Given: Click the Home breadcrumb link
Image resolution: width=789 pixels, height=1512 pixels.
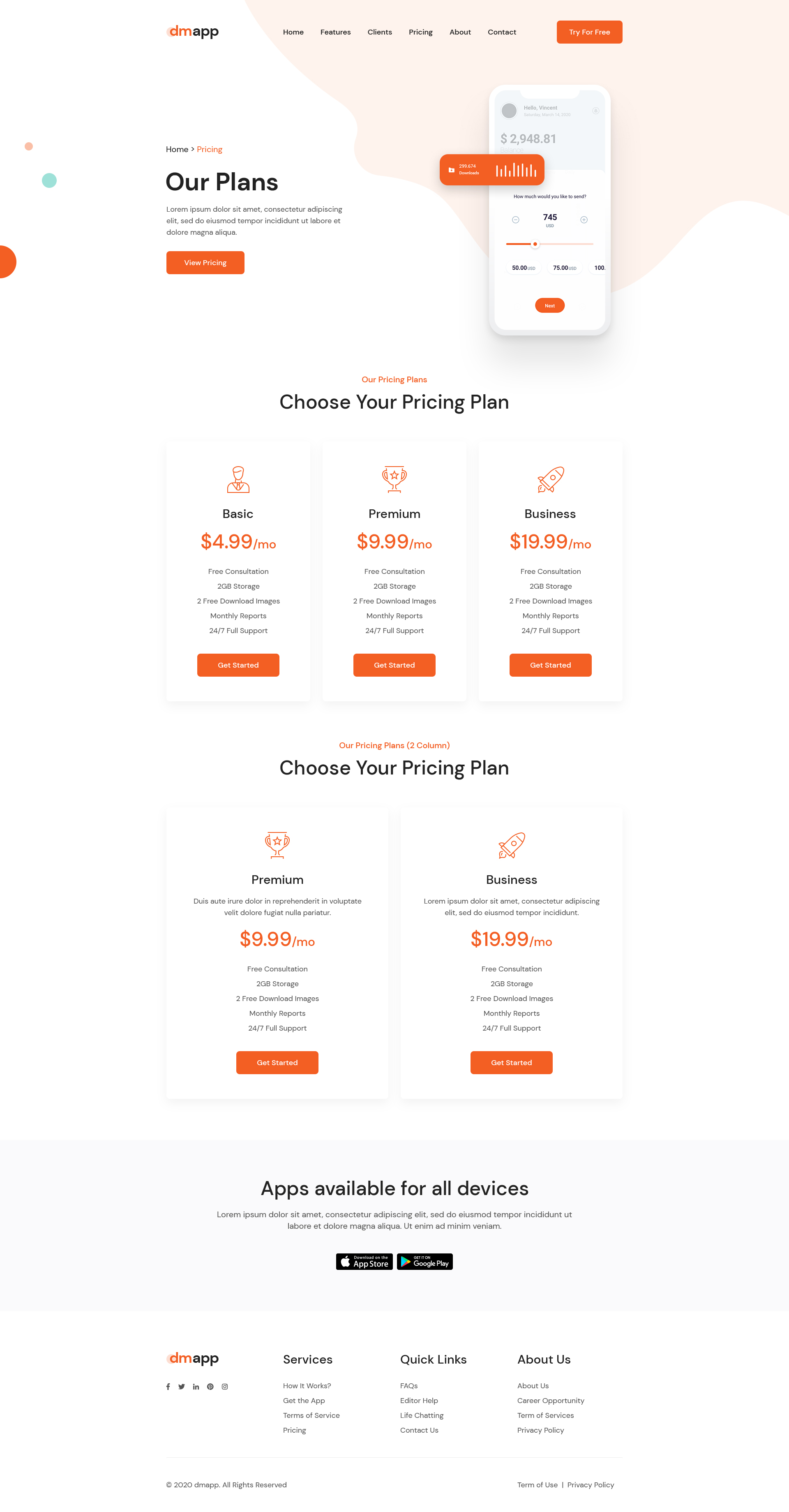Looking at the screenshot, I should point(177,149).
